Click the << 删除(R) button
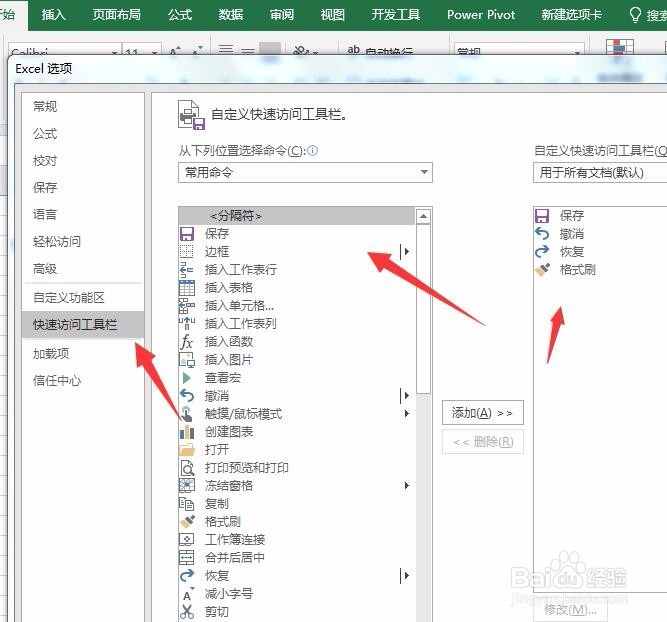The image size is (667, 622). click(483, 442)
